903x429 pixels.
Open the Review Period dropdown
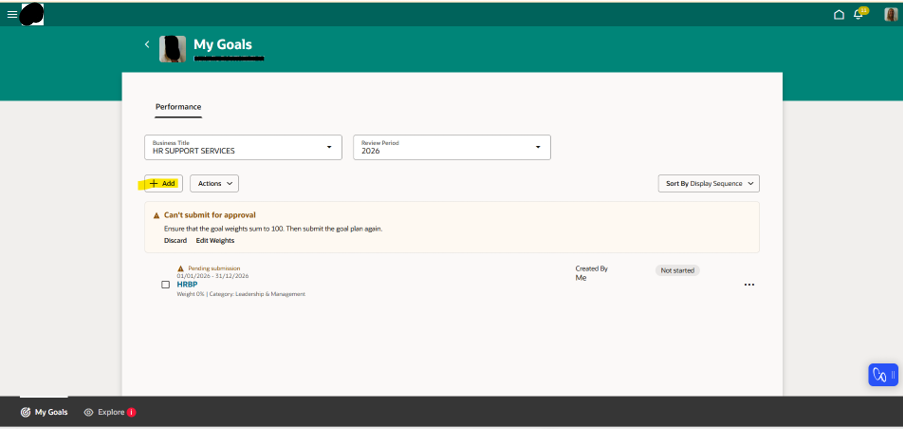pyautogui.click(x=452, y=147)
